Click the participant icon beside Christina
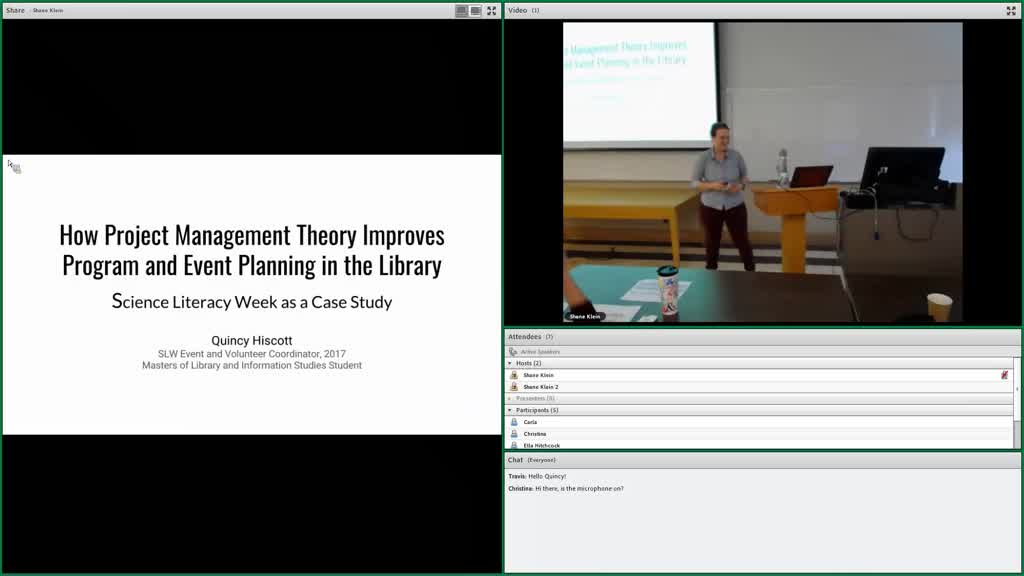This screenshot has height=576, width=1024. (x=514, y=434)
